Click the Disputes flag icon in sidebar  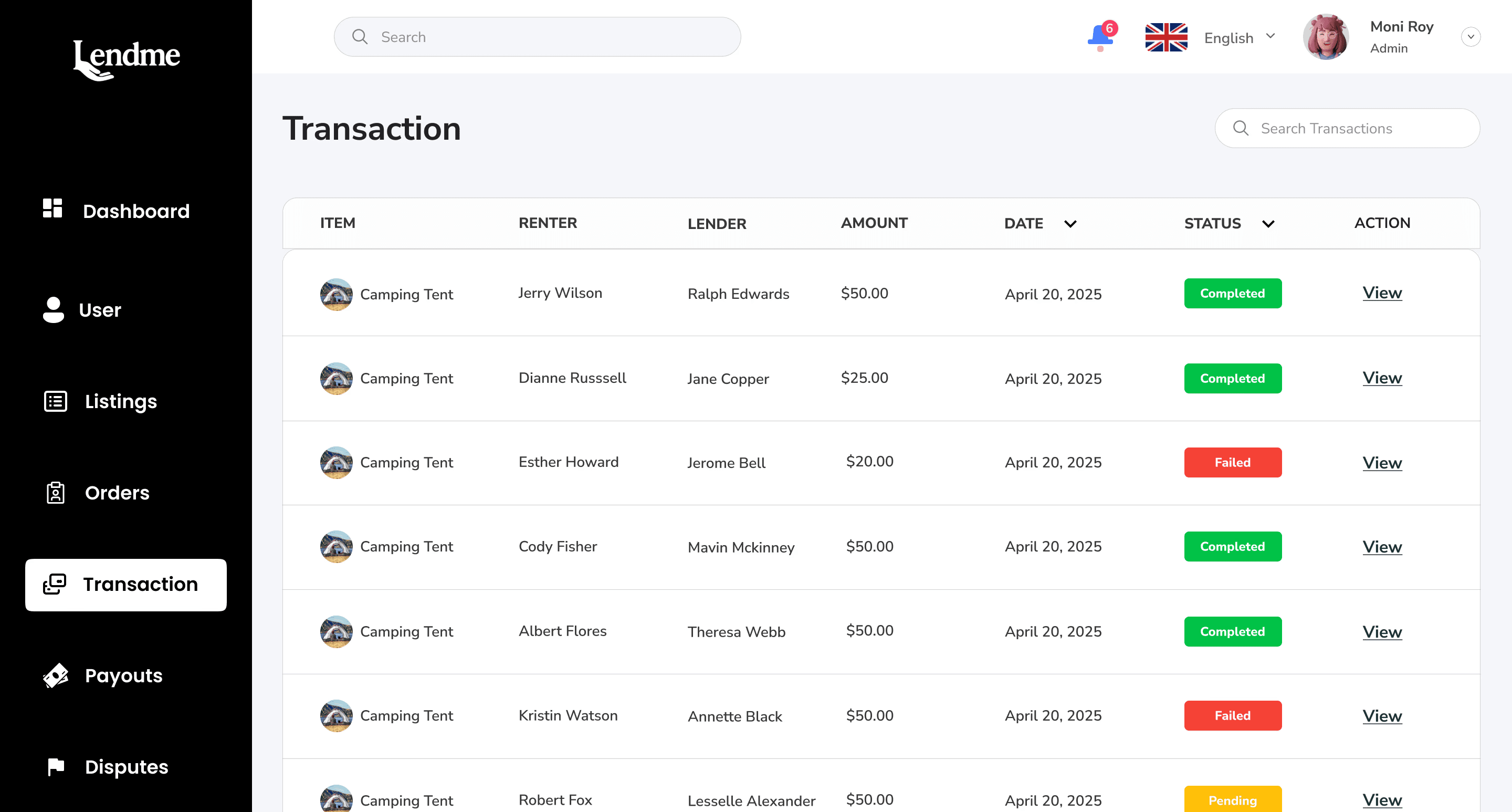55,767
